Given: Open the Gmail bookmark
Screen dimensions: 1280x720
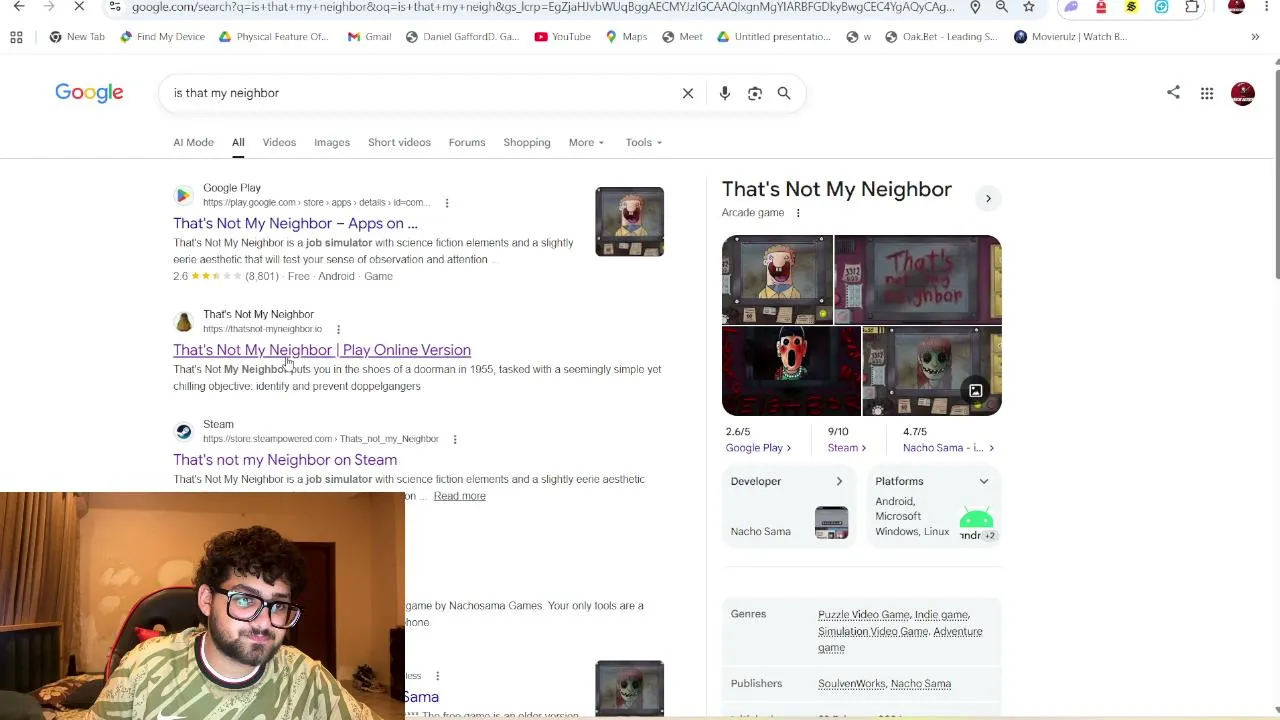Looking at the screenshot, I should coord(369,37).
